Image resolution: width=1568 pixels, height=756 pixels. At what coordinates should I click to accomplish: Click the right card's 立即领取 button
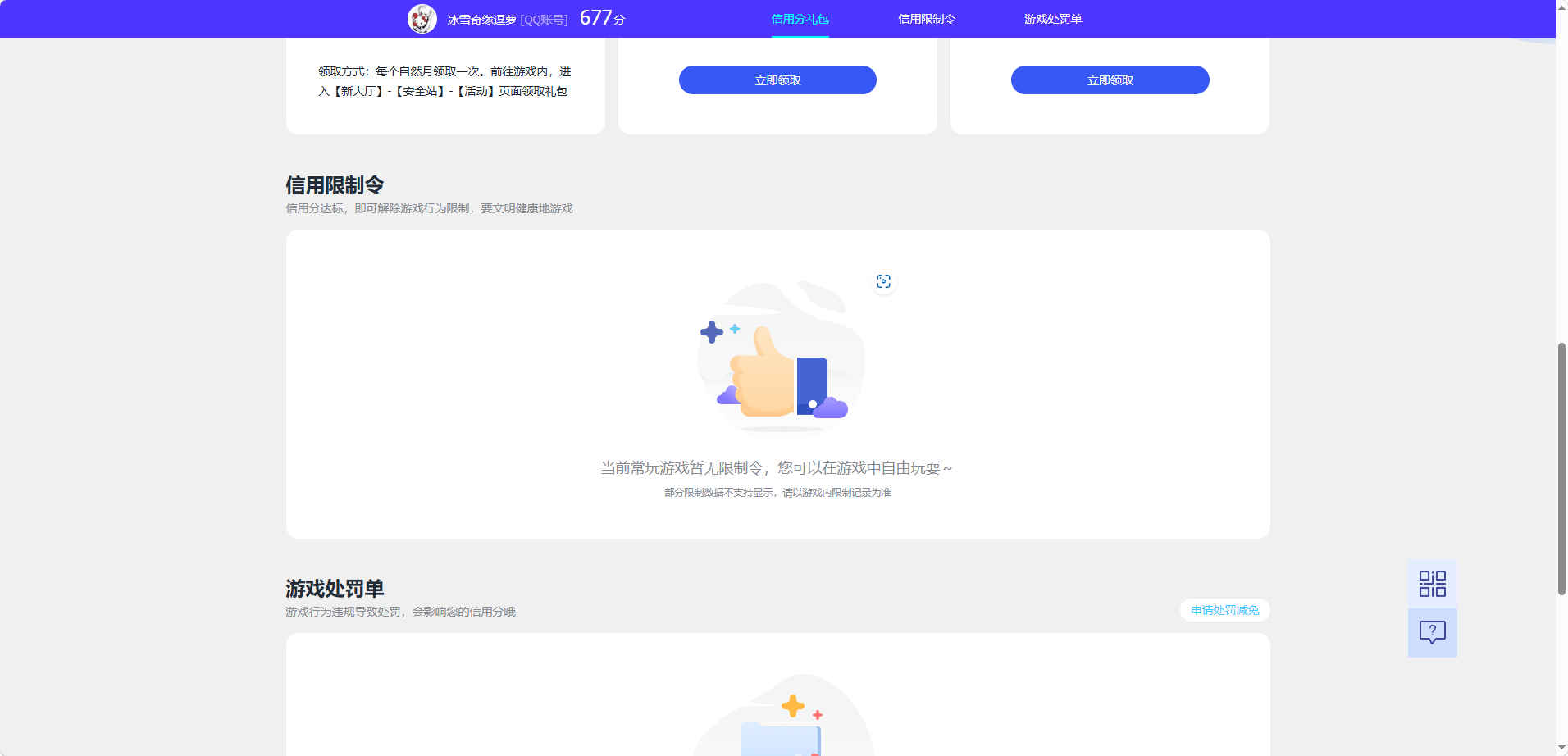(x=1110, y=80)
